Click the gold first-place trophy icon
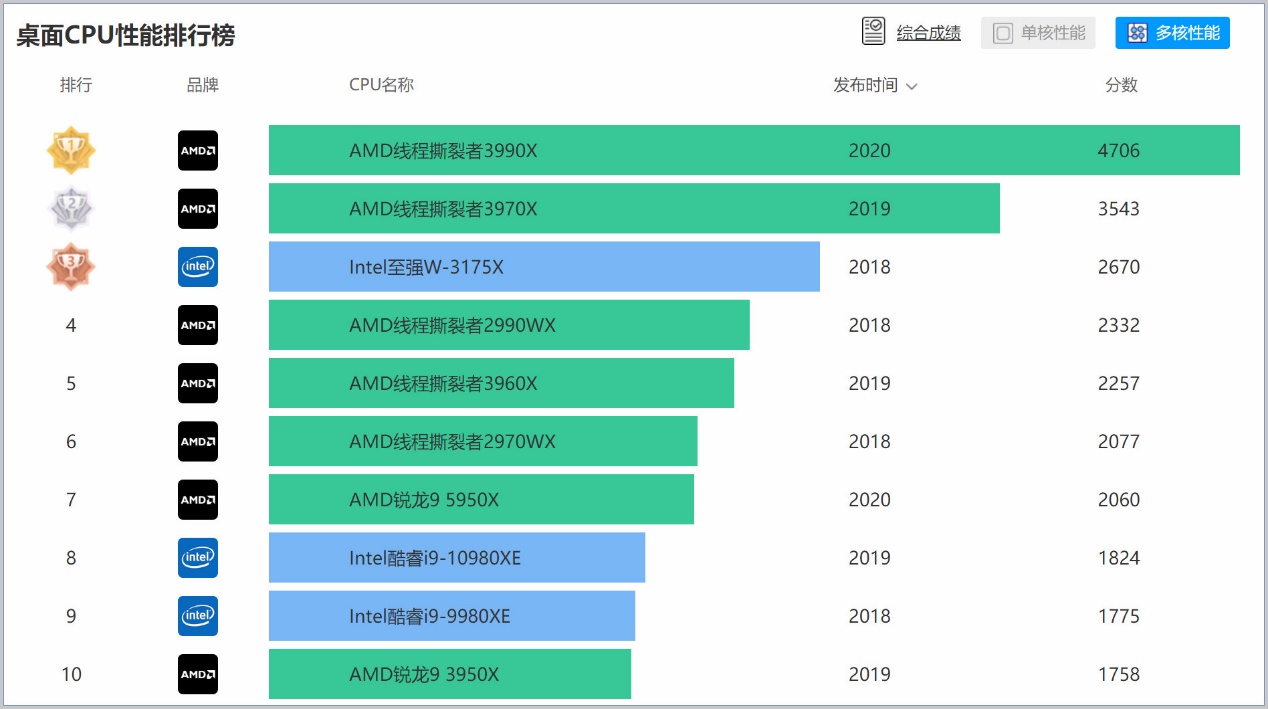 coord(70,150)
